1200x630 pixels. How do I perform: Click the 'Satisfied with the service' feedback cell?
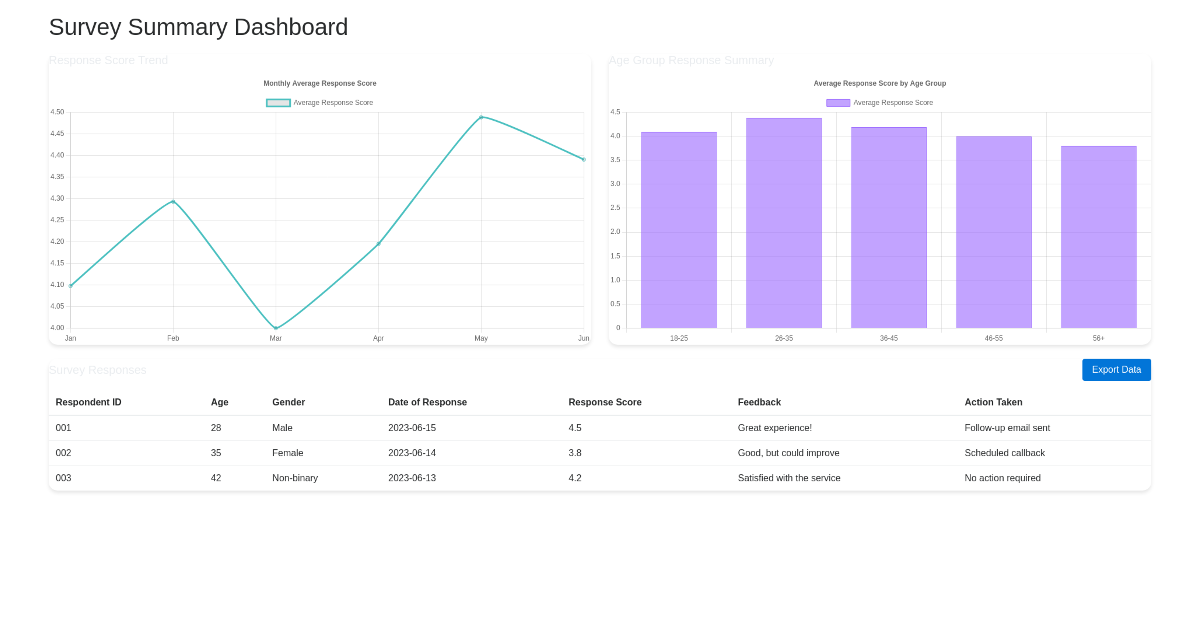click(788, 478)
